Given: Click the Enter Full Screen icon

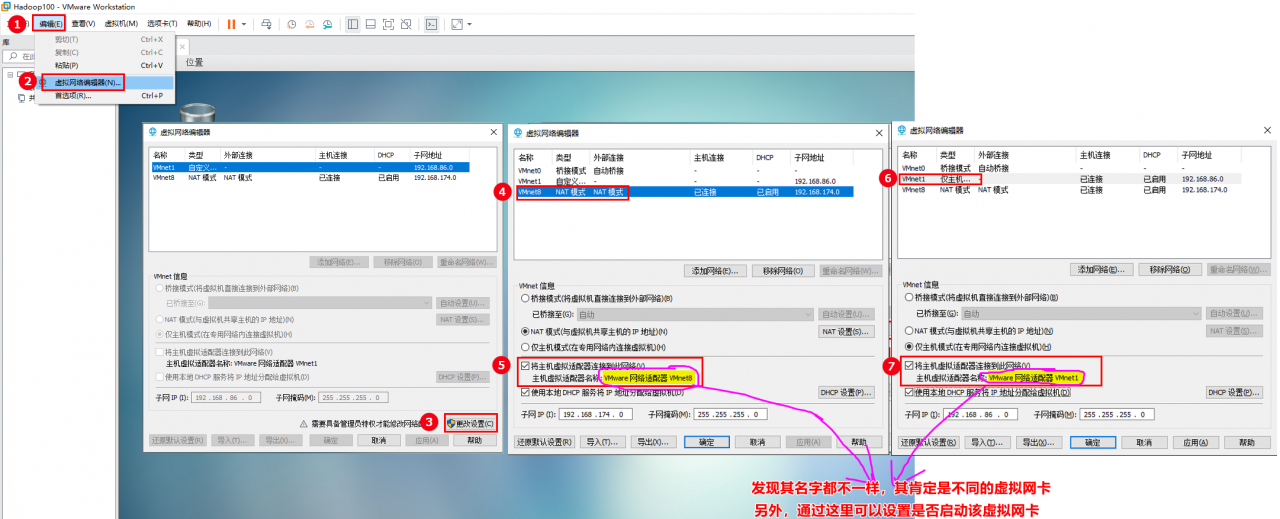Looking at the screenshot, I should point(389,23).
